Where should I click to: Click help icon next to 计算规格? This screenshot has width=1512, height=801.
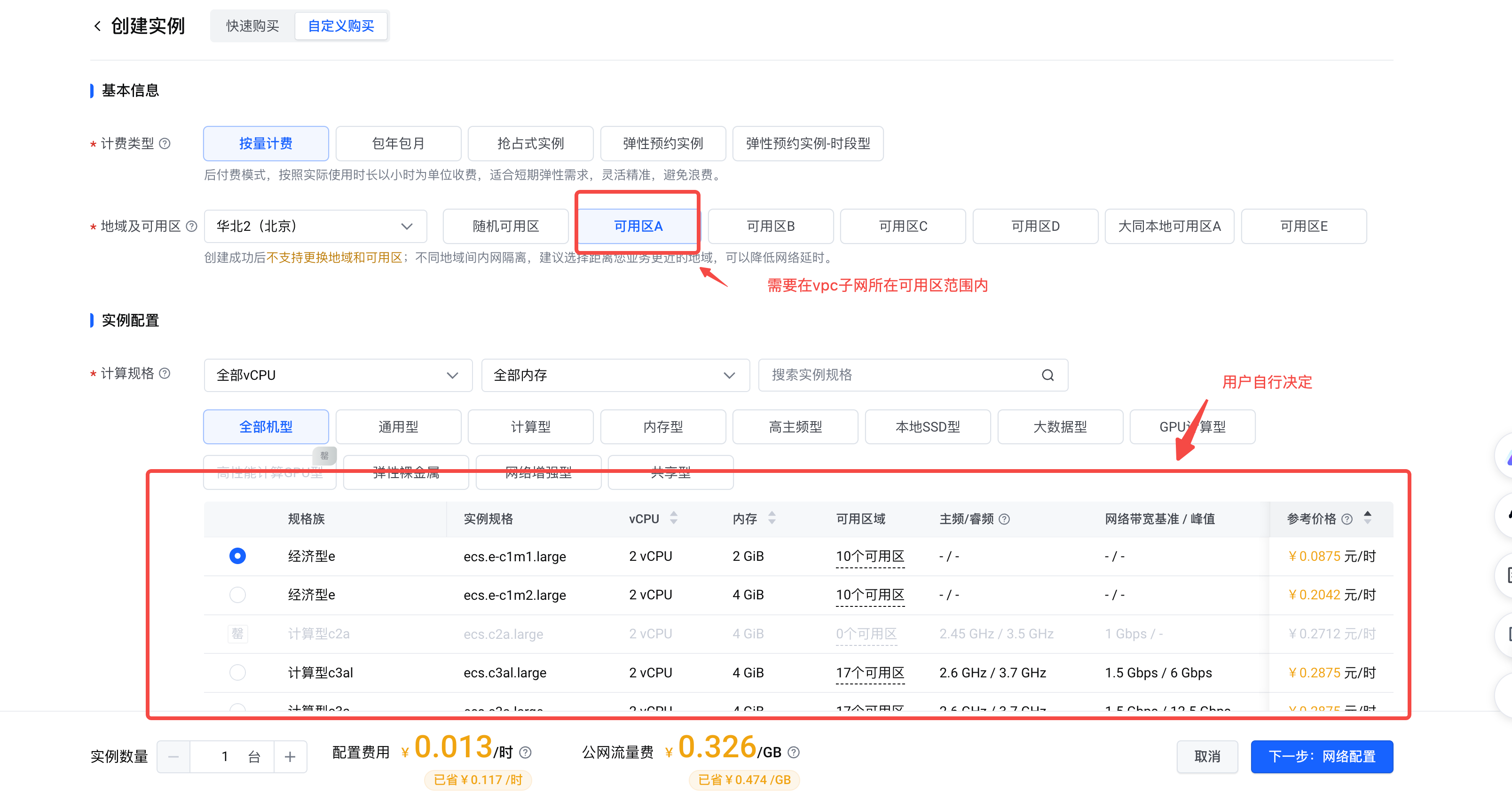[x=165, y=374]
